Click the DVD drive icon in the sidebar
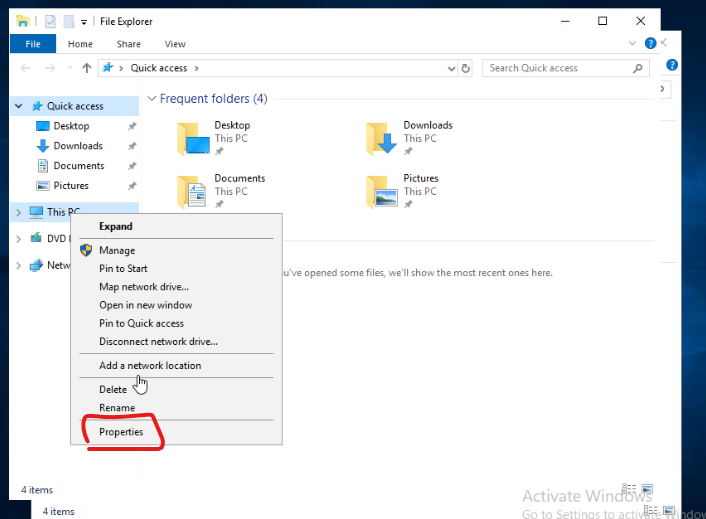 (x=36, y=238)
